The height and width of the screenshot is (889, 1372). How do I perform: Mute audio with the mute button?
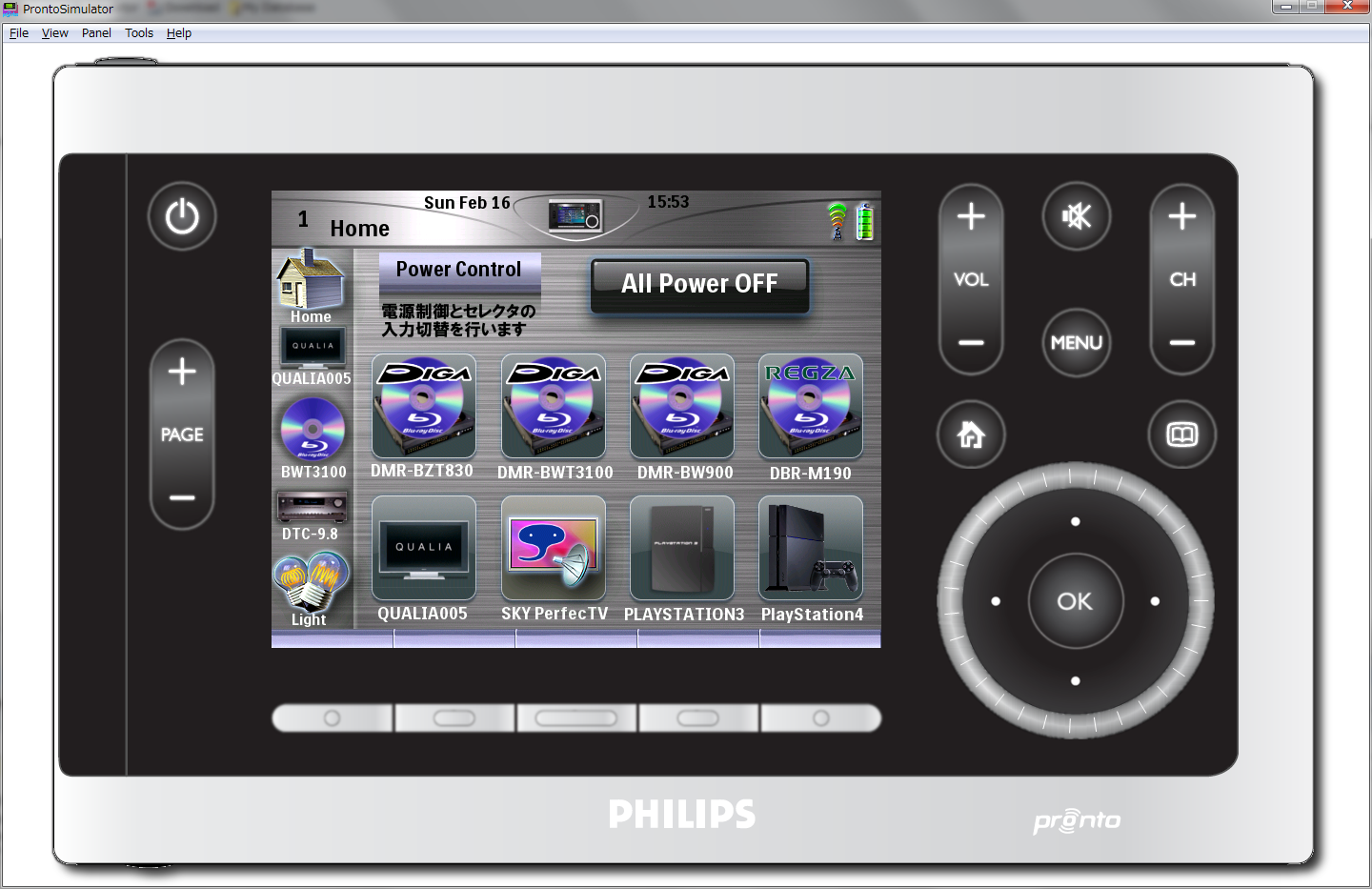tap(1076, 216)
